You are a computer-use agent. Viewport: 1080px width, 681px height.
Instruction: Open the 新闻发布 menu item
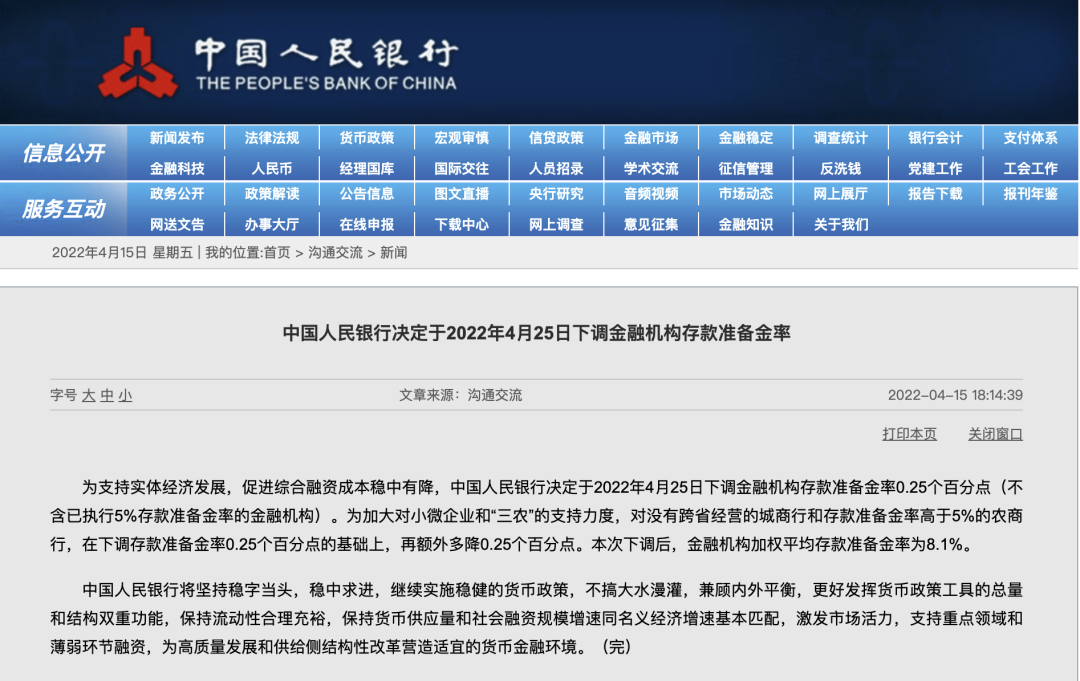[177, 138]
